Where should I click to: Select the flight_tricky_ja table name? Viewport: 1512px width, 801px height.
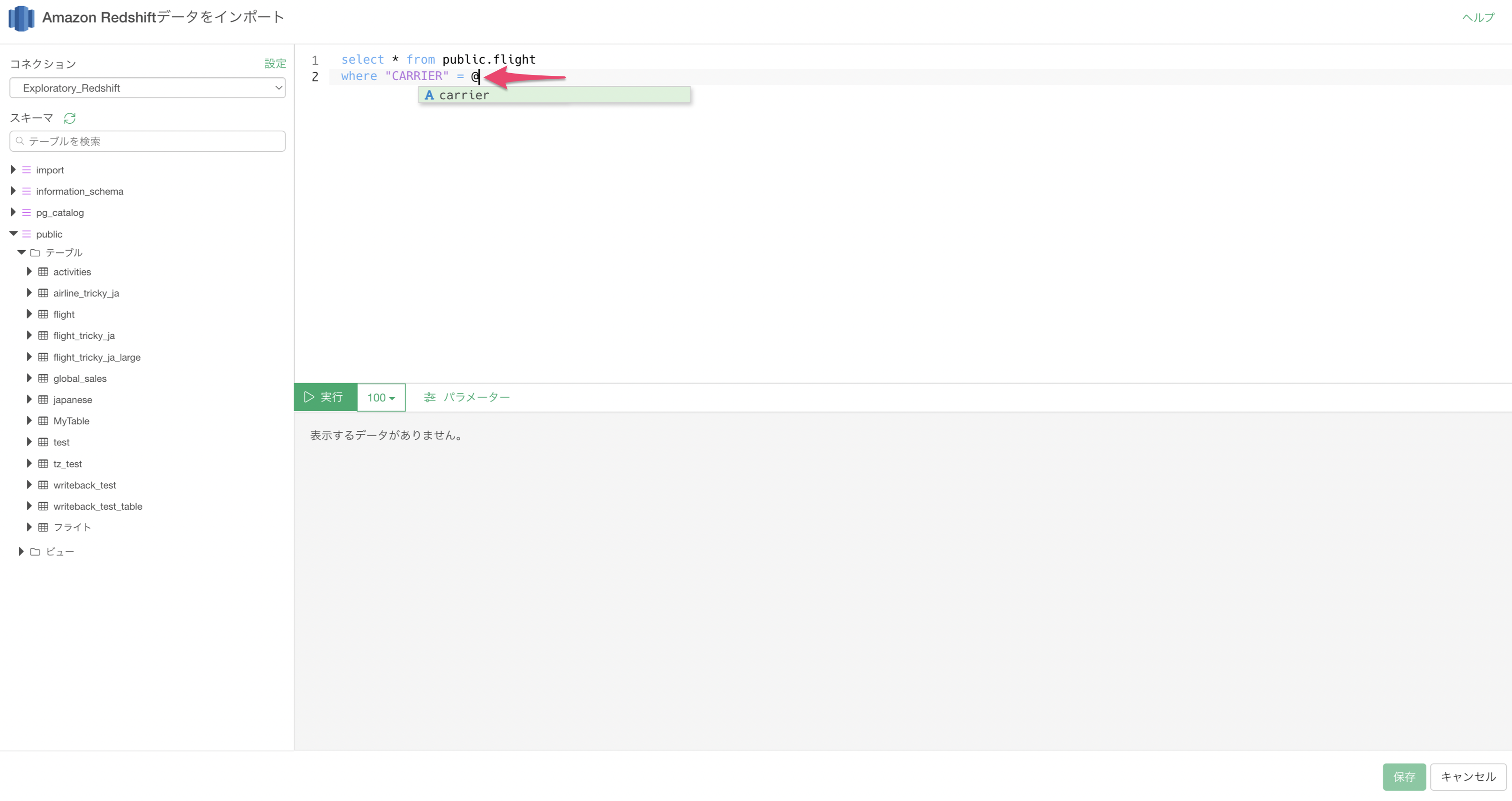[84, 336]
